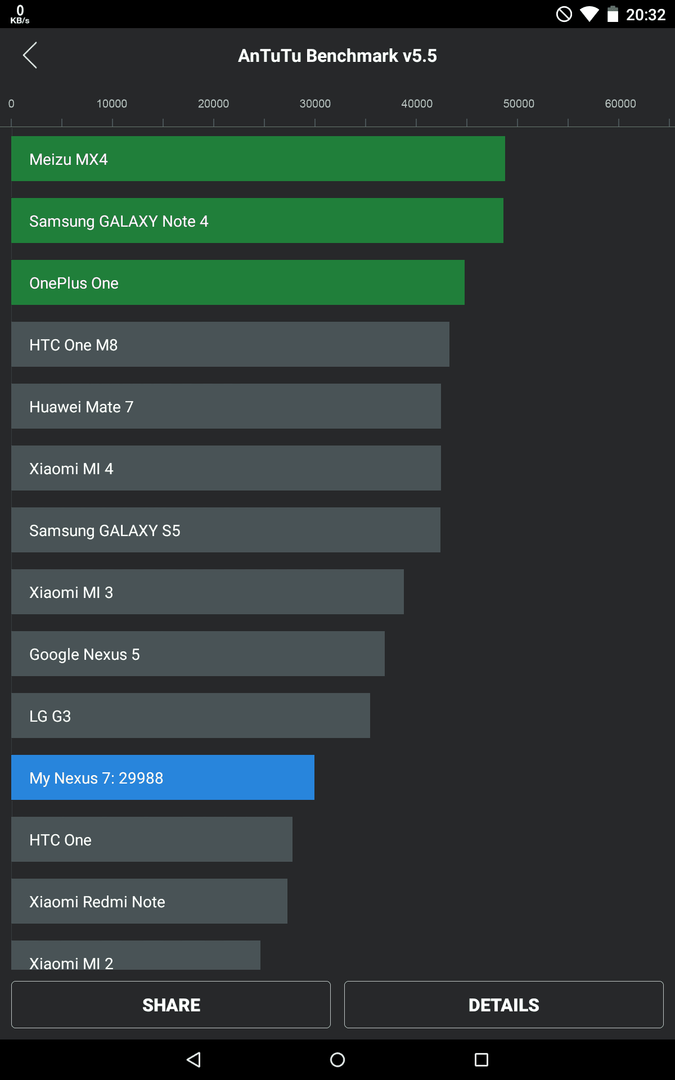This screenshot has width=675, height=1080.
Task: Tap the clock showing 20:32
Action: (645, 14)
